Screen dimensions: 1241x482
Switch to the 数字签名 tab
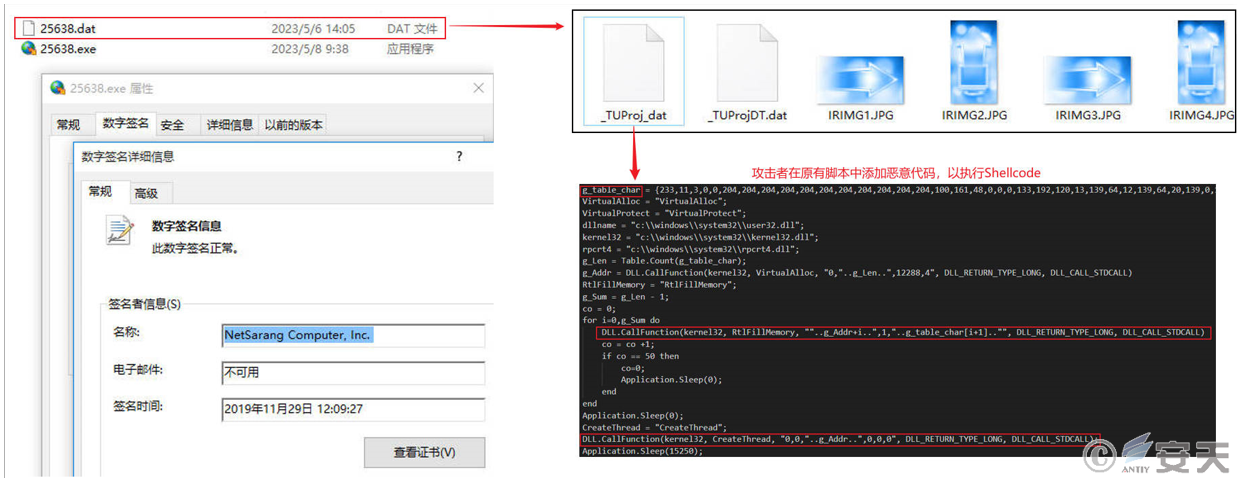click(125, 124)
